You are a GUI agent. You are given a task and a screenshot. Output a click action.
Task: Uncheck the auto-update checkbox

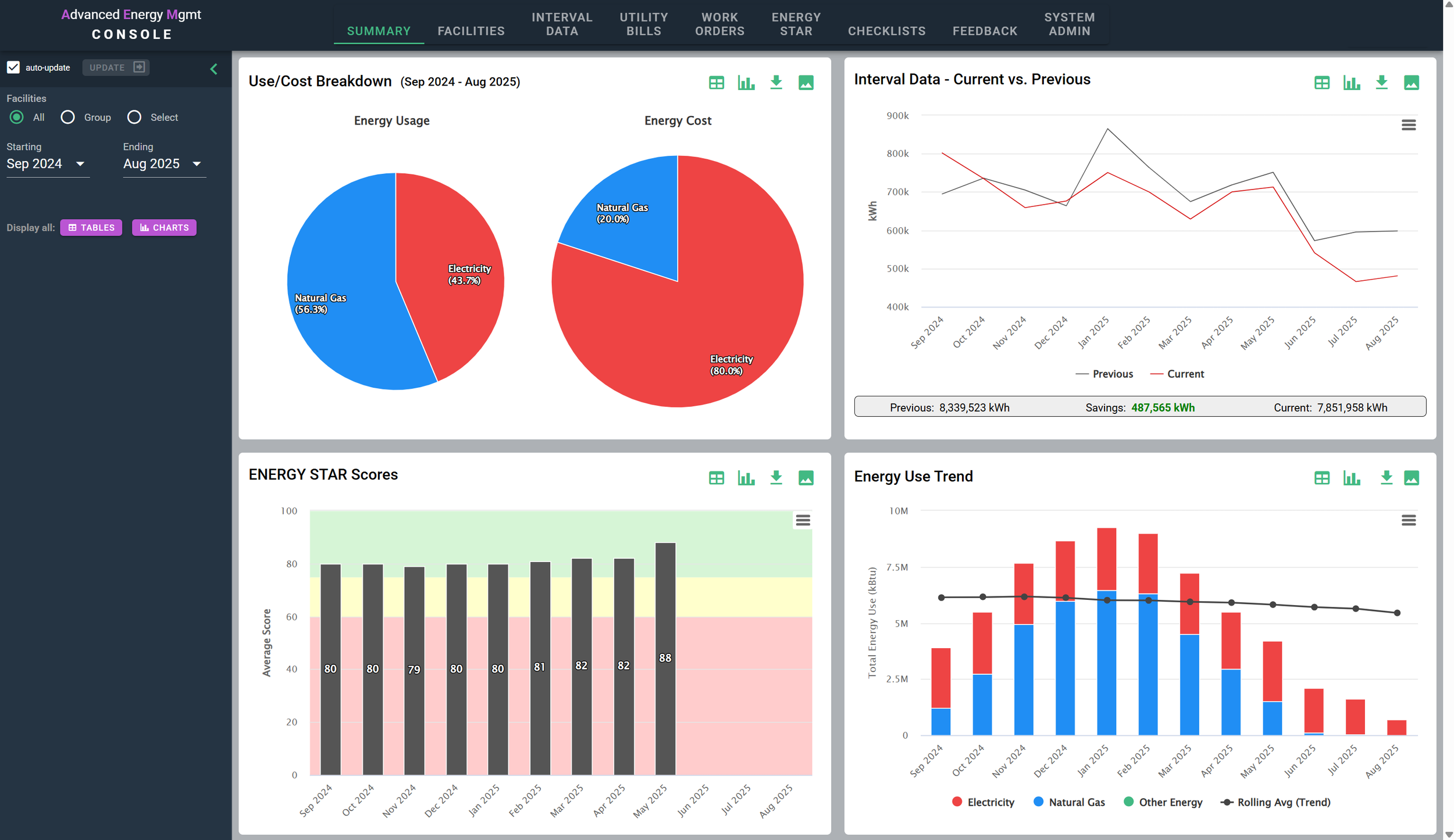[13, 67]
